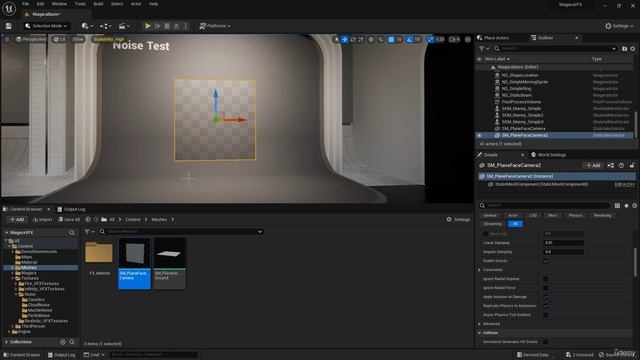The image size is (640, 360).
Task: Toggle Replicate Physics to Autonomous checkbox
Action: click(546, 306)
